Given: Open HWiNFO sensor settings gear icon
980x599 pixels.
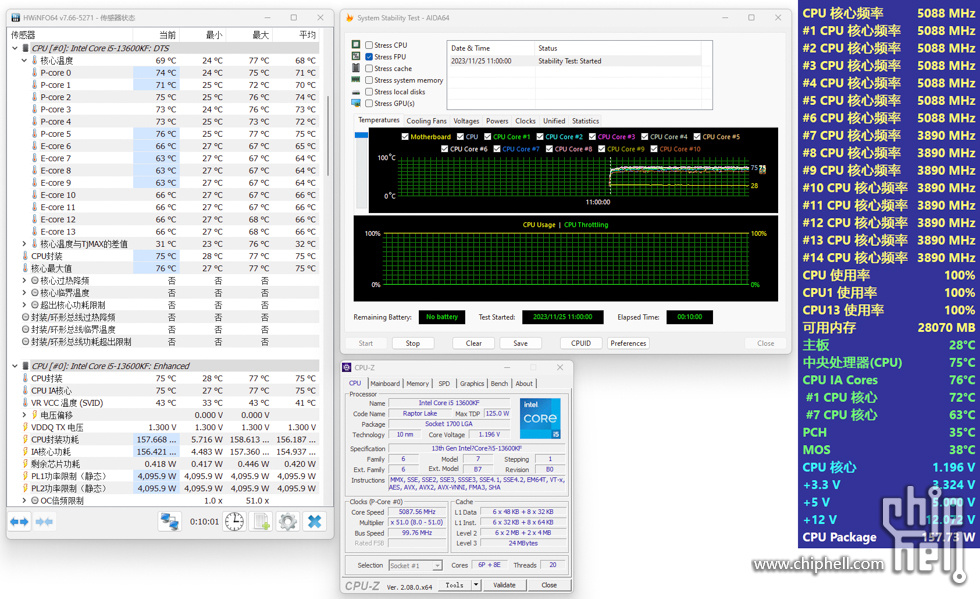Looking at the screenshot, I should (x=288, y=521).
